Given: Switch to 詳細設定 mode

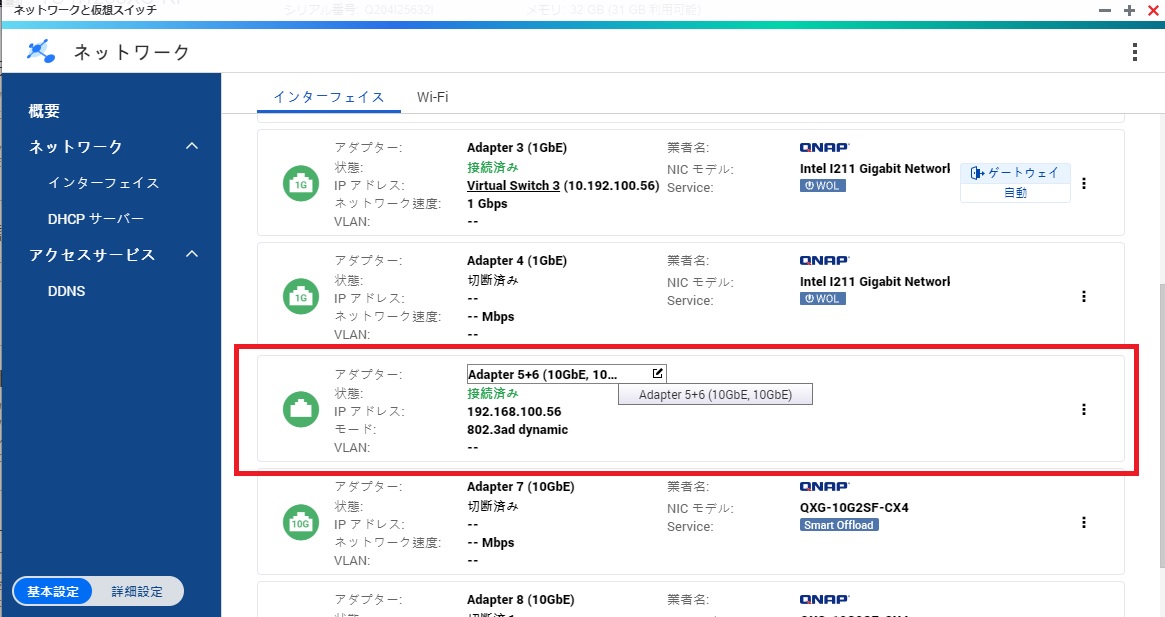Looking at the screenshot, I should point(137,591).
